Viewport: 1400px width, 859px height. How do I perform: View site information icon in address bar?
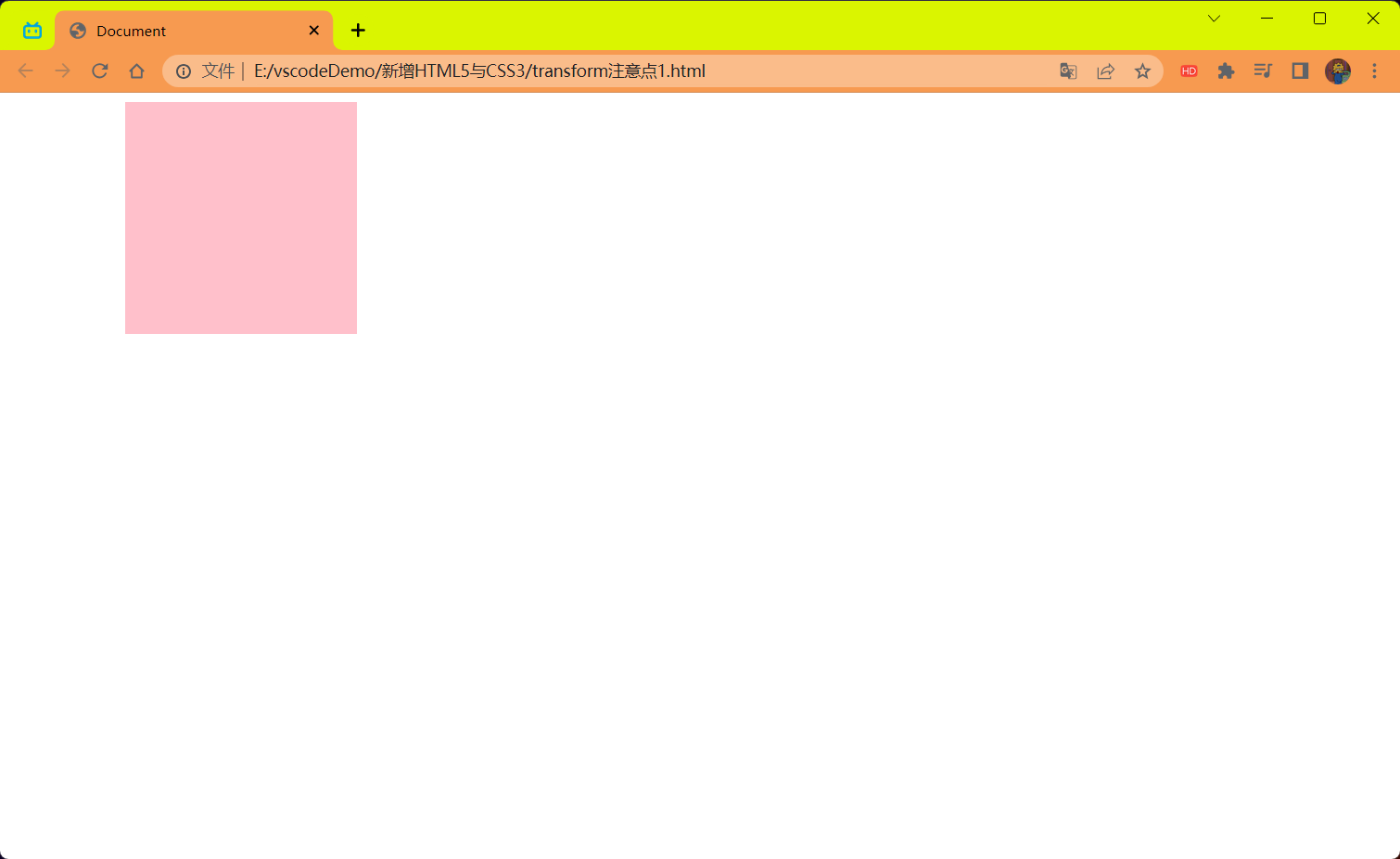coord(184,71)
